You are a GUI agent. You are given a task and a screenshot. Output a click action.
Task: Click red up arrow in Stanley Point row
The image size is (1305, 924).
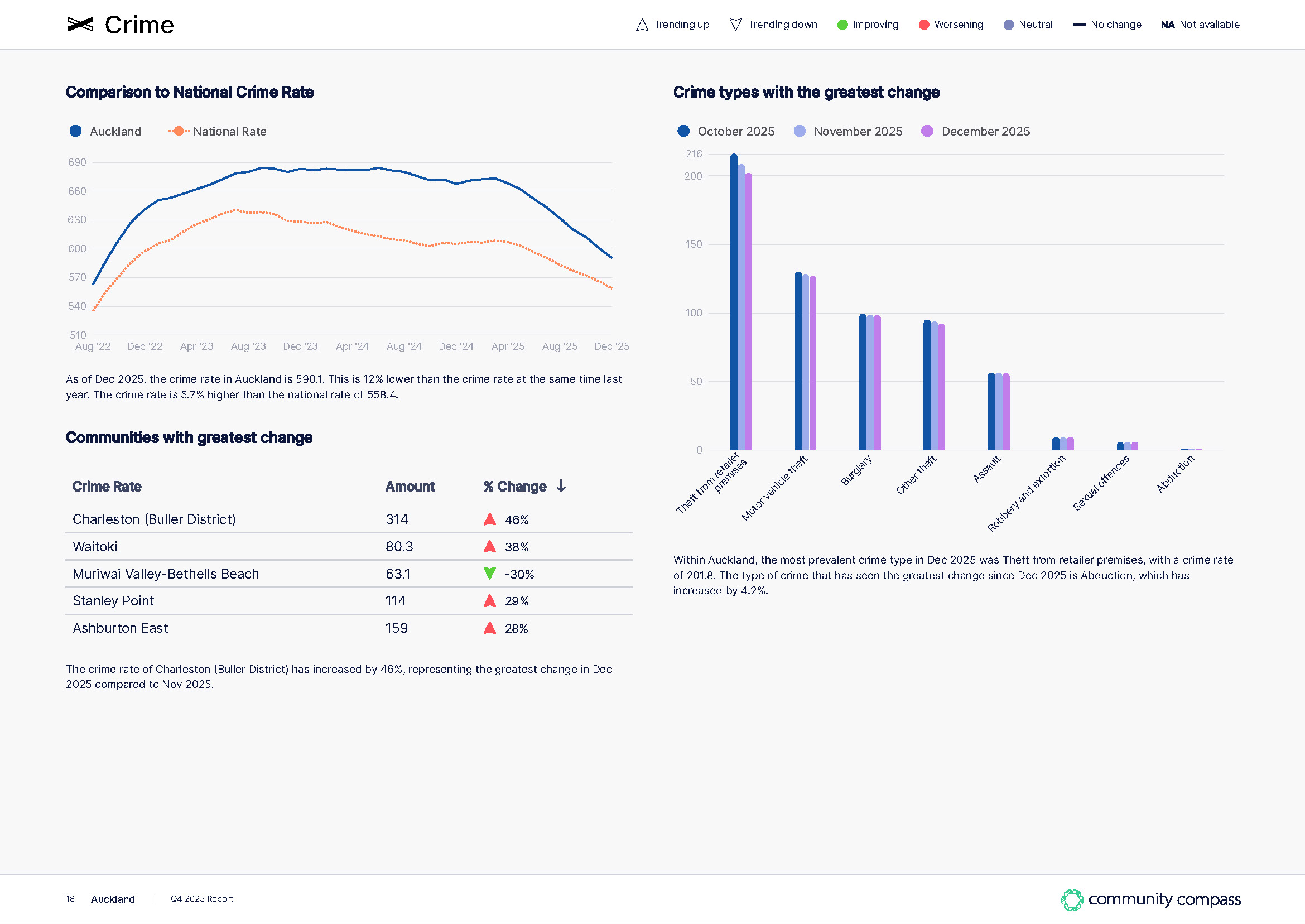coord(490,600)
